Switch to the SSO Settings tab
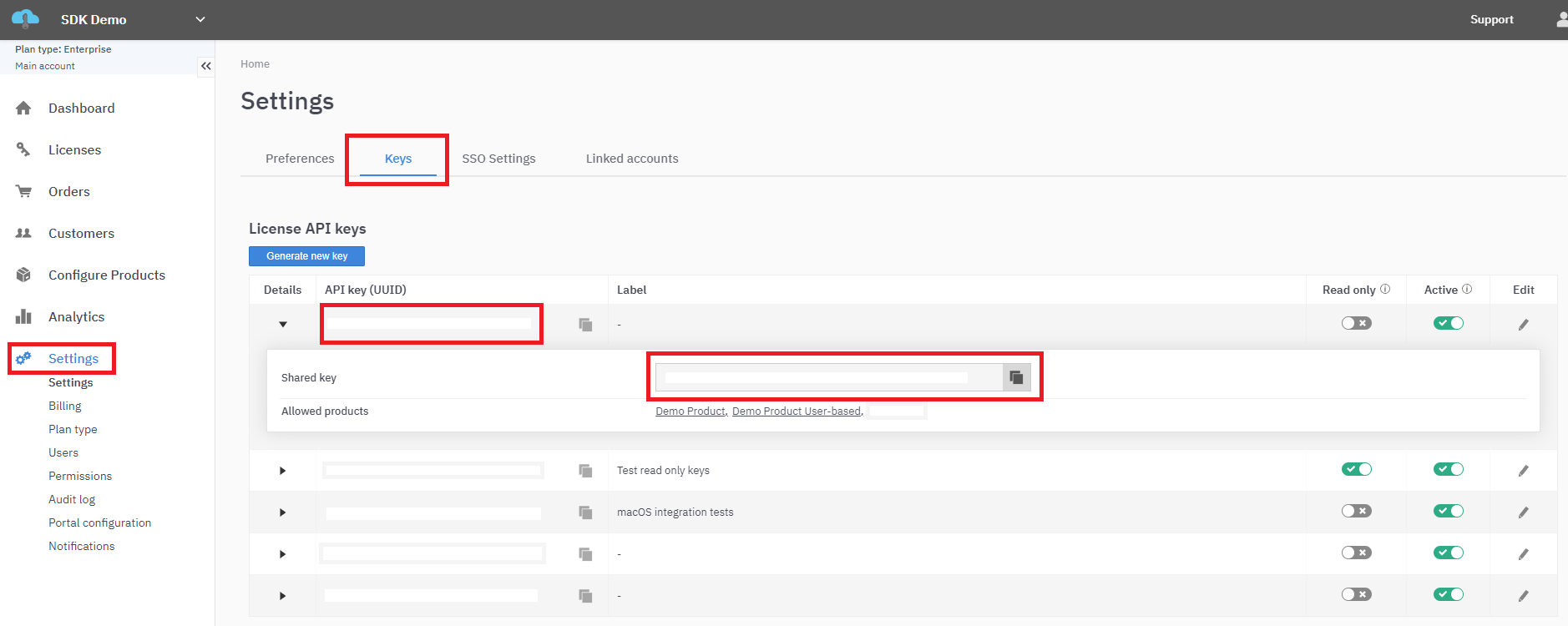Image resolution: width=1568 pixels, height=626 pixels. click(x=498, y=159)
